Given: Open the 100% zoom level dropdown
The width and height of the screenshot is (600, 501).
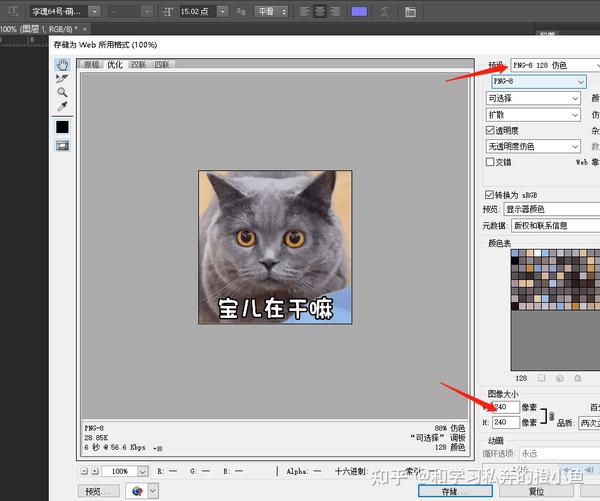Looking at the screenshot, I should 143,472.
